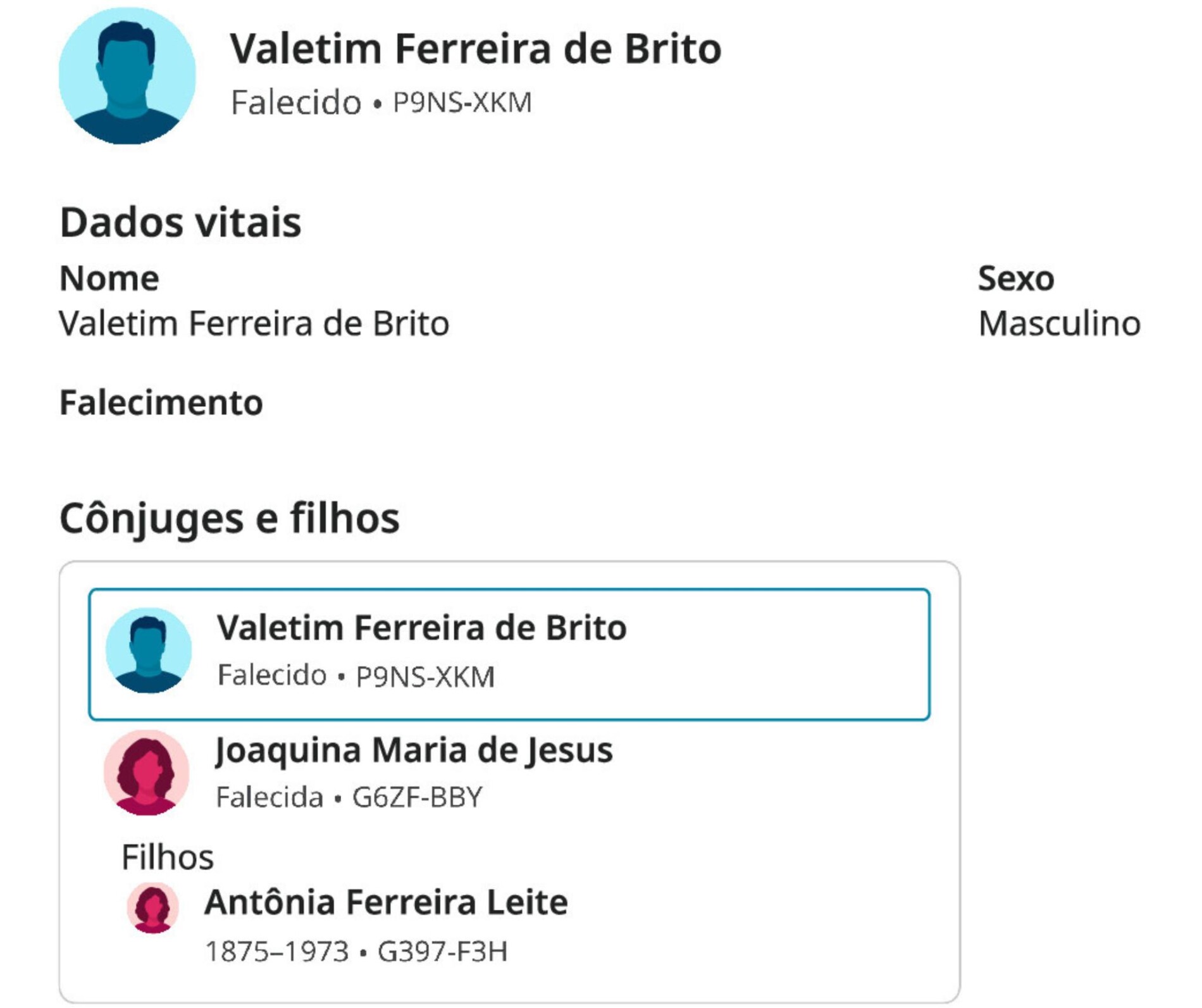The width and height of the screenshot is (1202, 1008).
Task: Click the Sexo field label
Action: (1016, 278)
